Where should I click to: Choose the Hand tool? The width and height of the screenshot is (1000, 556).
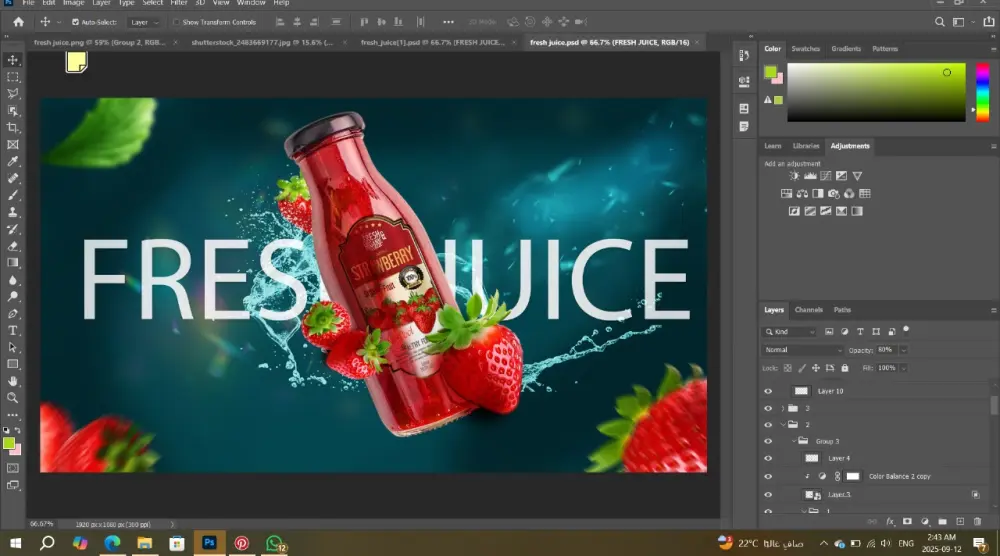tap(13, 381)
